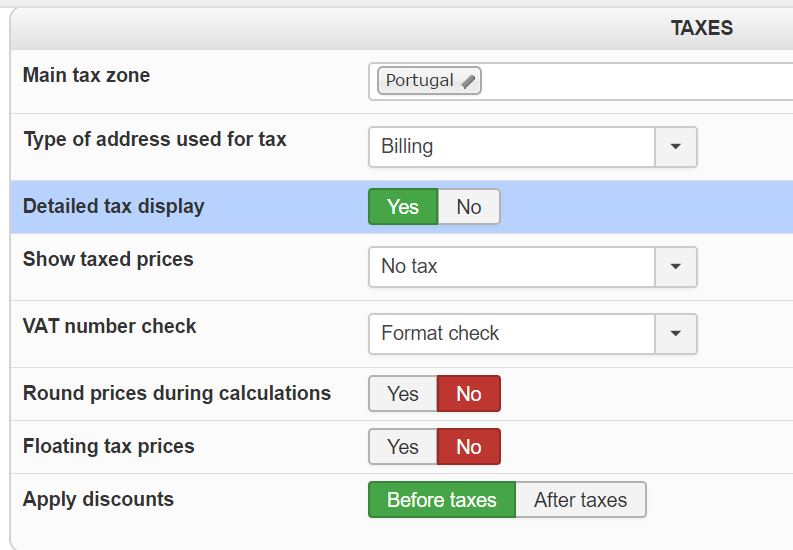
Task: Select No for Floating tax prices
Action: (469, 447)
